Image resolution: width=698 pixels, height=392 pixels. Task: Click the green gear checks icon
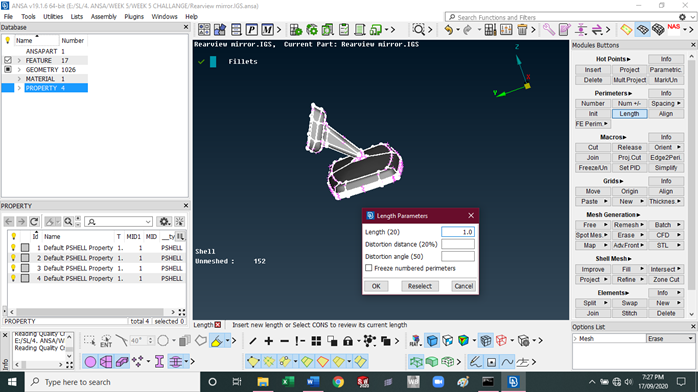point(312,30)
